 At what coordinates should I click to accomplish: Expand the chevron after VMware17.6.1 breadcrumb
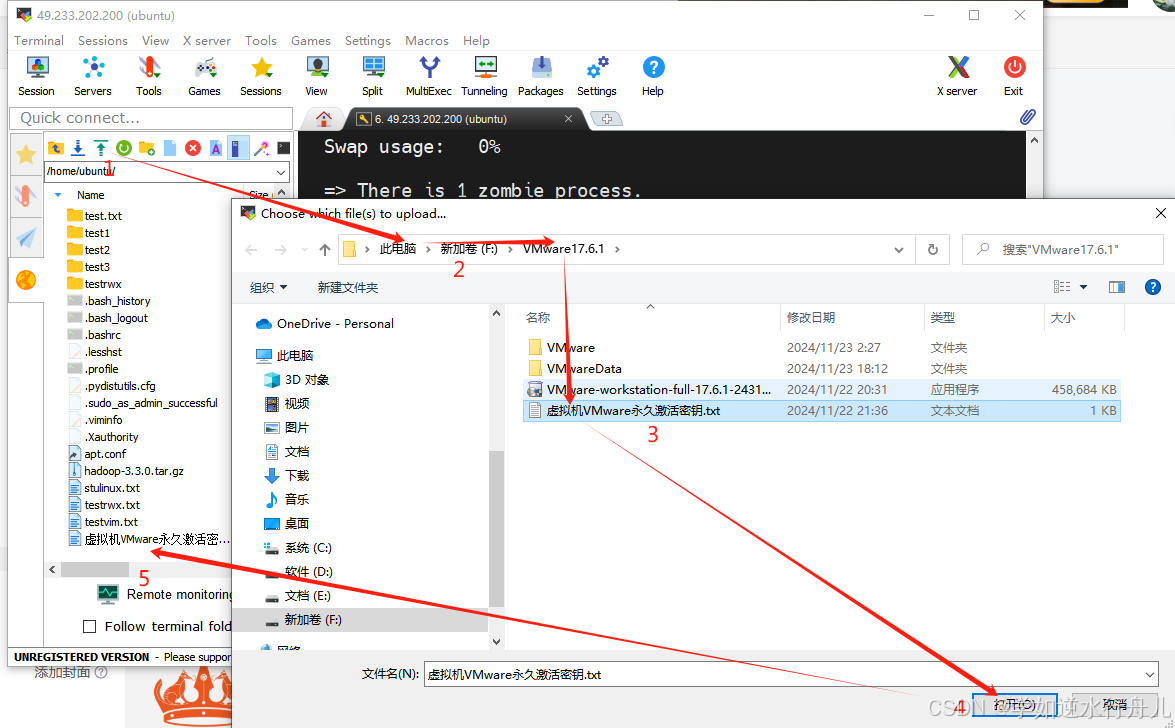[617, 249]
